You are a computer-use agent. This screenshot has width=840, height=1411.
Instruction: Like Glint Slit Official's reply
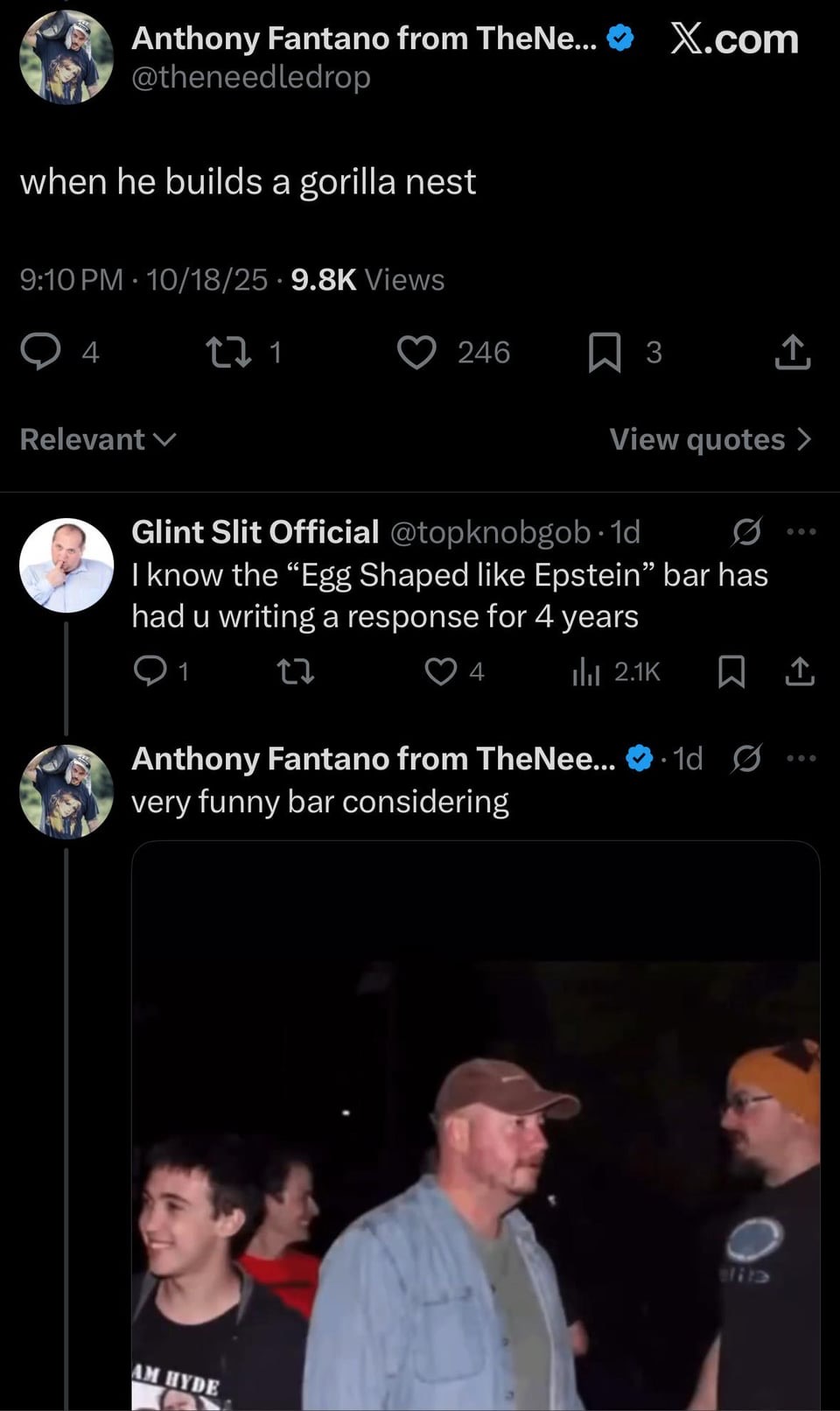click(441, 671)
